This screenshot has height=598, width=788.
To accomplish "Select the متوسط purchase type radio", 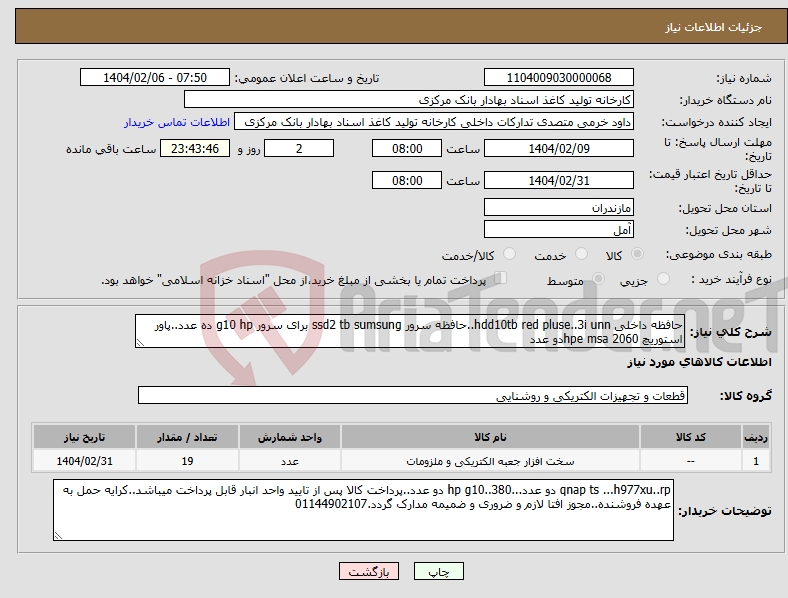I will [x=598, y=279].
